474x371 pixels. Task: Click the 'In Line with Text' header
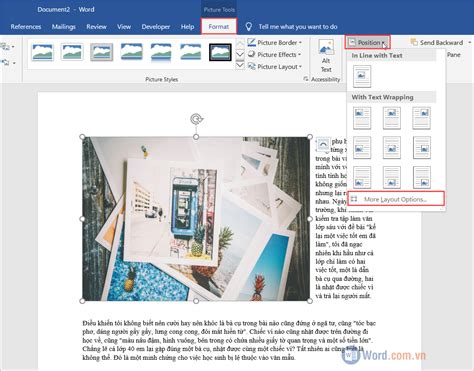[x=377, y=55]
